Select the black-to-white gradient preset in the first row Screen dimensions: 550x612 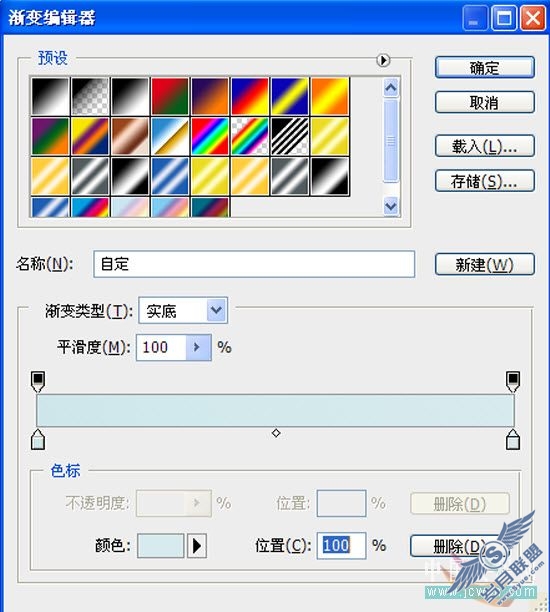(x=50, y=96)
